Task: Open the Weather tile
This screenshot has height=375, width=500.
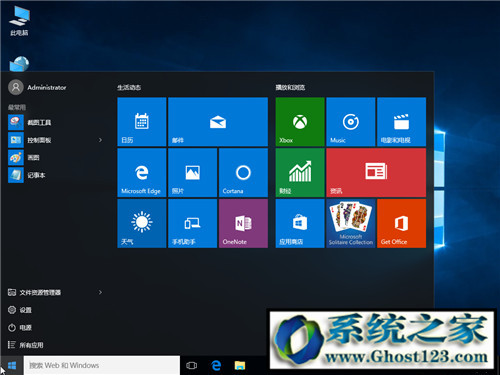Action: click(142, 223)
